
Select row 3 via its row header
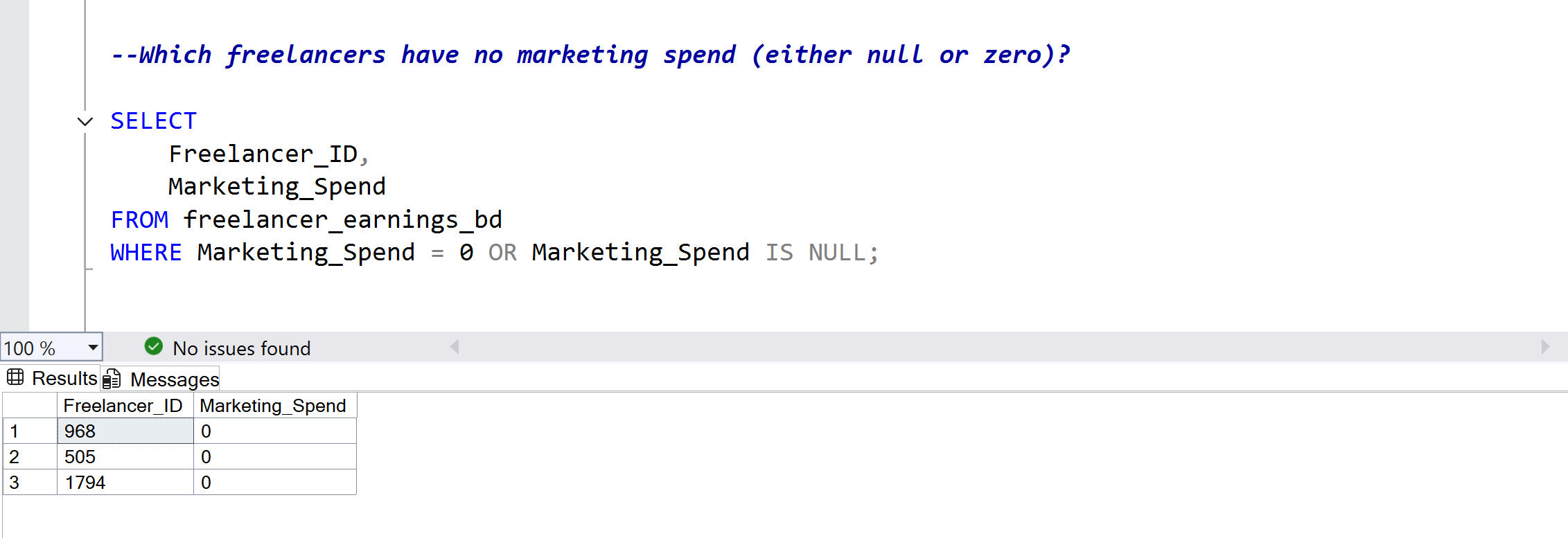coord(29,483)
